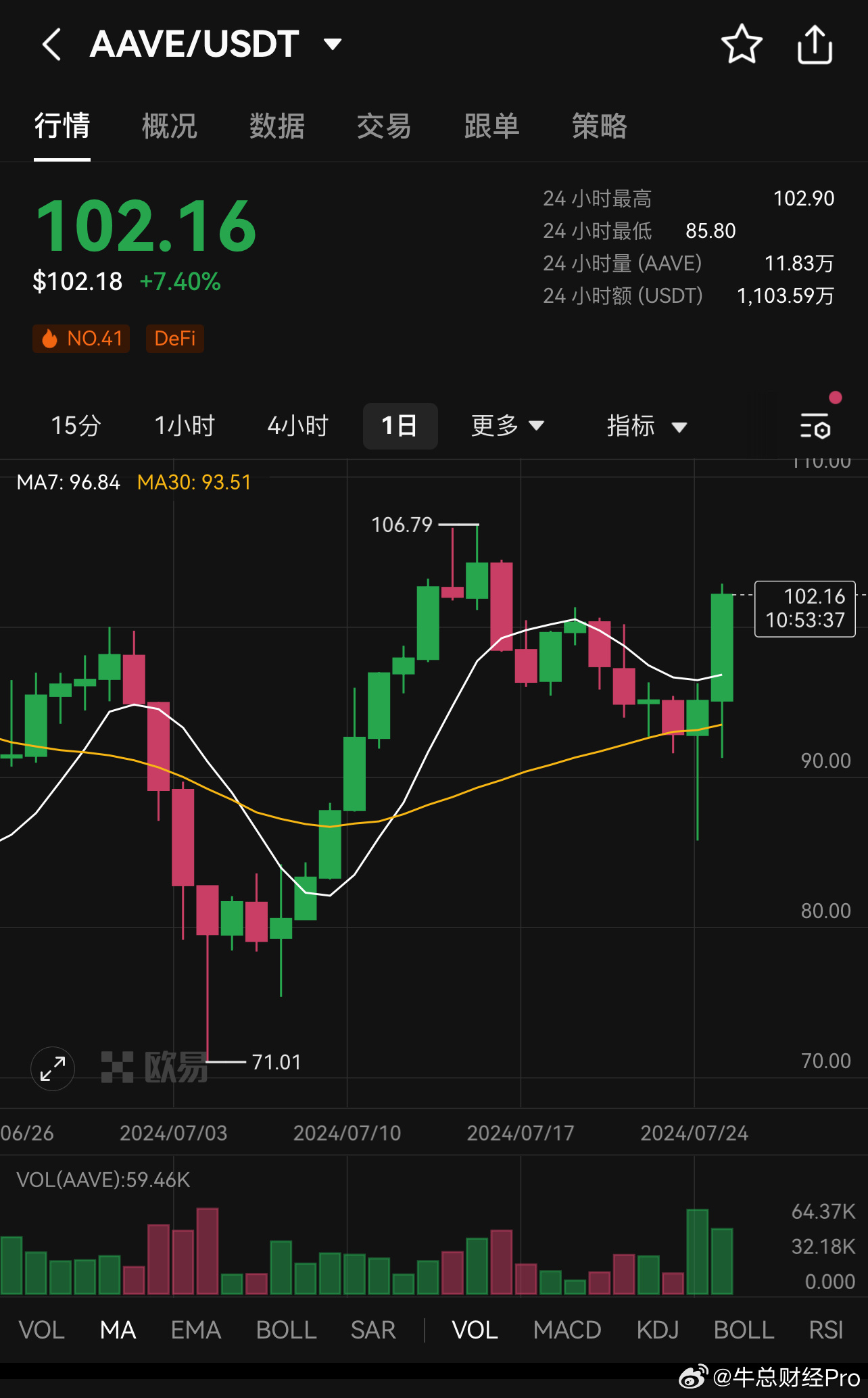Tap the 90.00 price axis label
This screenshot has height=1398, width=868.
pos(826,761)
